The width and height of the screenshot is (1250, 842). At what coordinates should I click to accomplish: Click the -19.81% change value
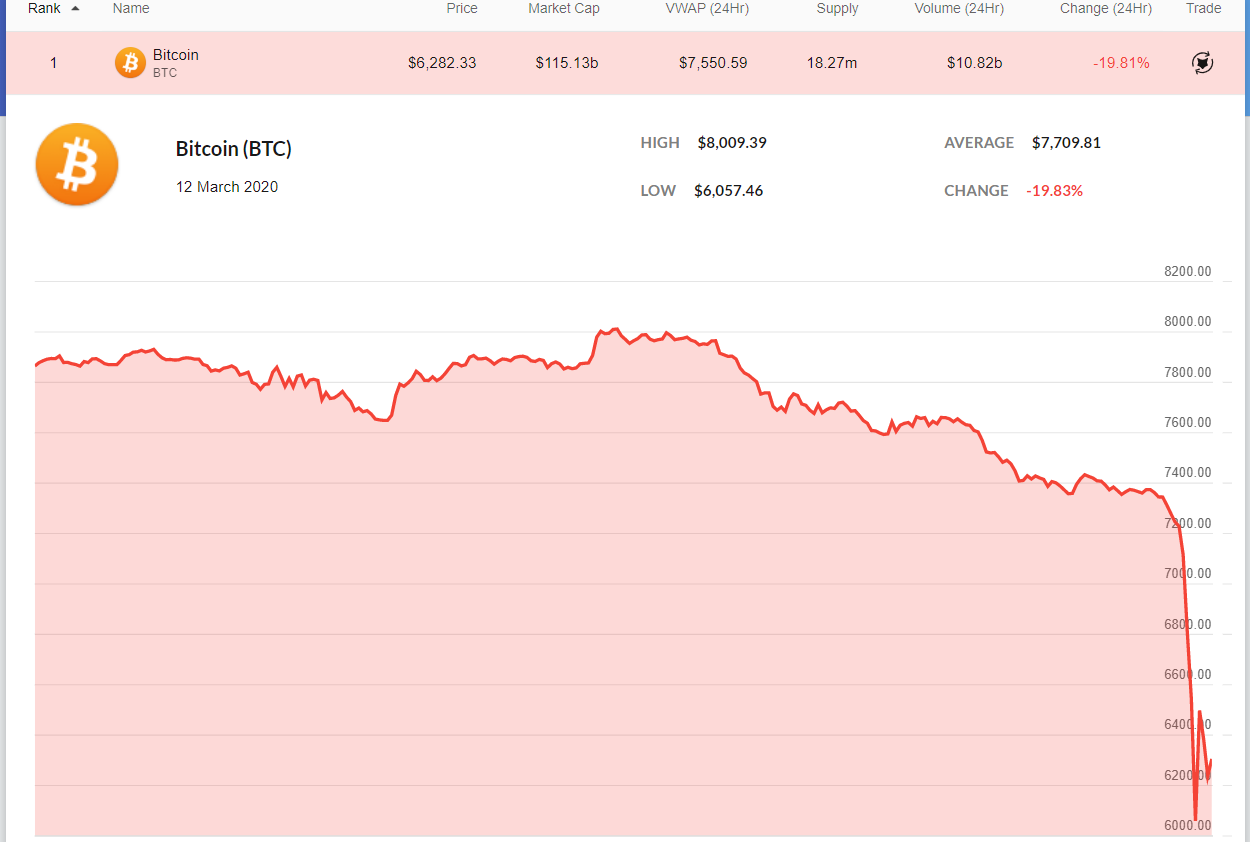coord(1121,63)
